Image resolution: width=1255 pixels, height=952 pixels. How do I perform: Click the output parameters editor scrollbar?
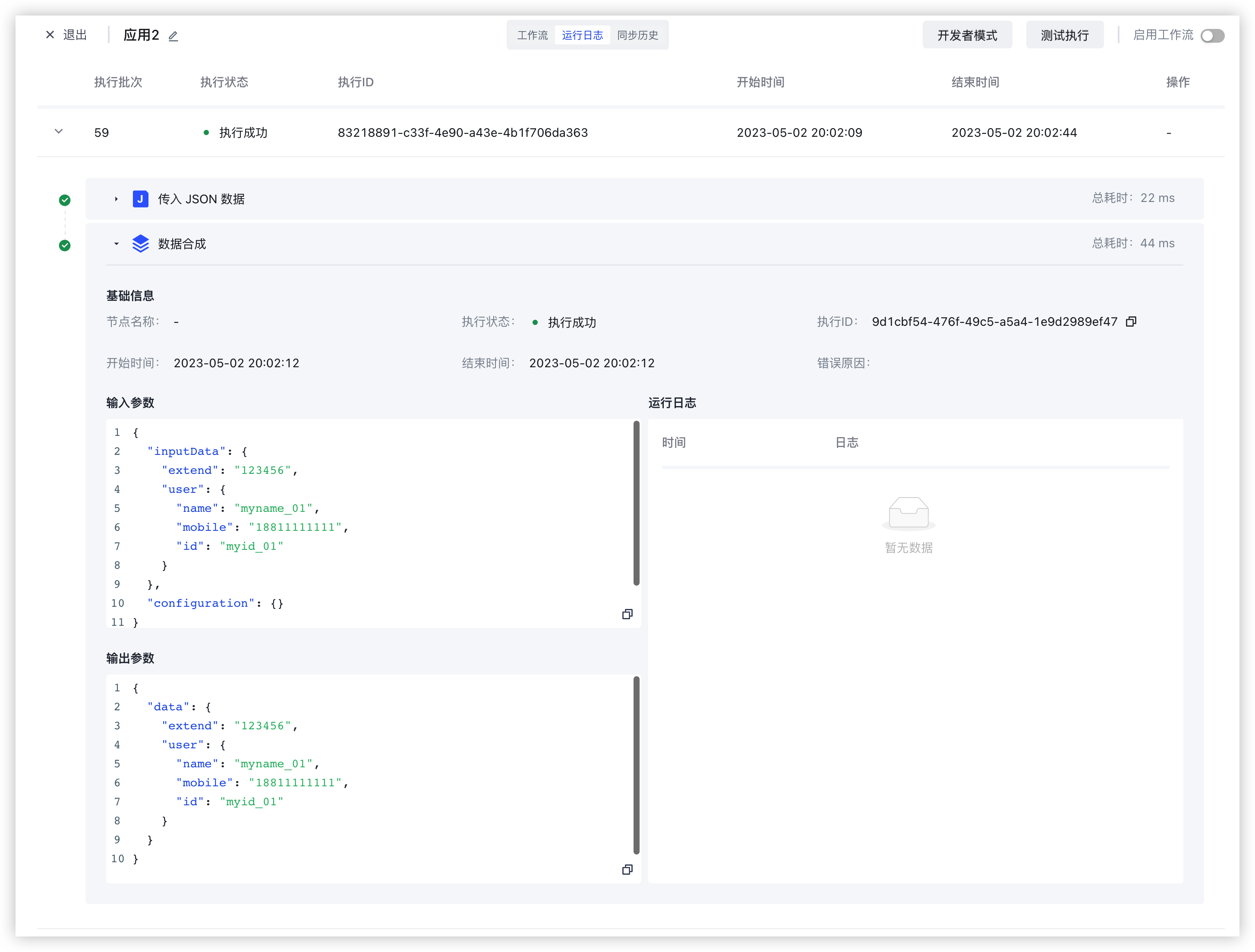pyautogui.click(x=636, y=765)
